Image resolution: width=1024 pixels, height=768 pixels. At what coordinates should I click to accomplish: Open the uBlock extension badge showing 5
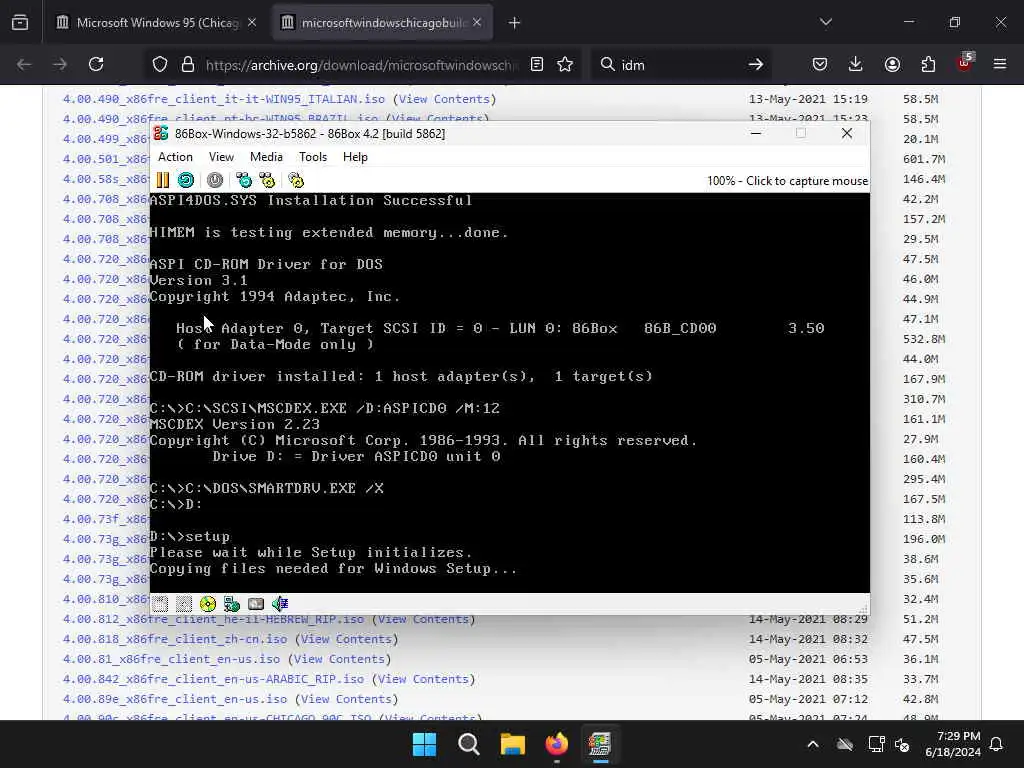tap(965, 63)
